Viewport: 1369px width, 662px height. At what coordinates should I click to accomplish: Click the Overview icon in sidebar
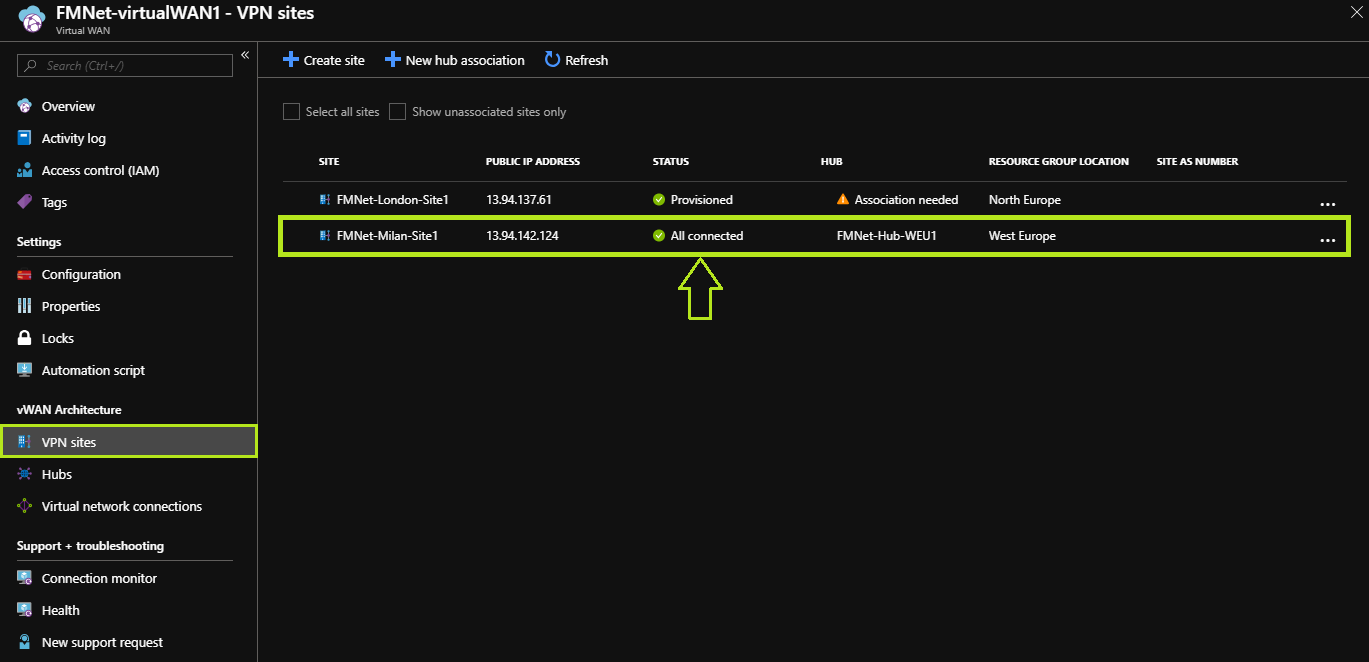tap(25, 106)
